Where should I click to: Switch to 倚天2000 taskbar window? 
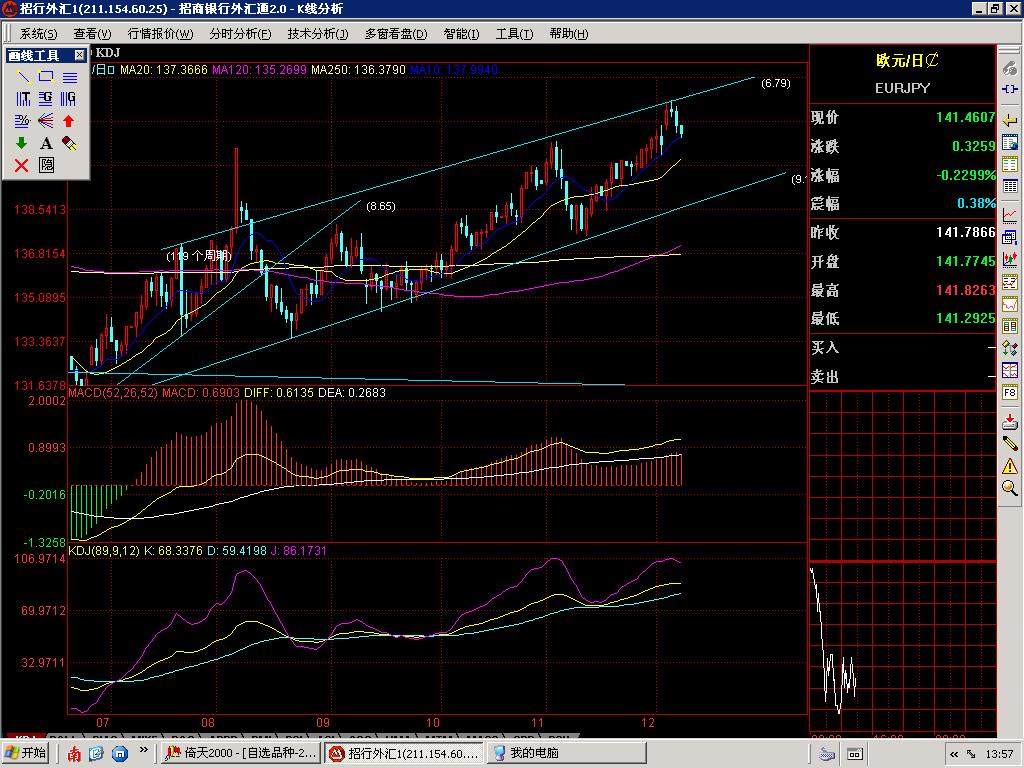pyautogui.click(x=241, y=753)
